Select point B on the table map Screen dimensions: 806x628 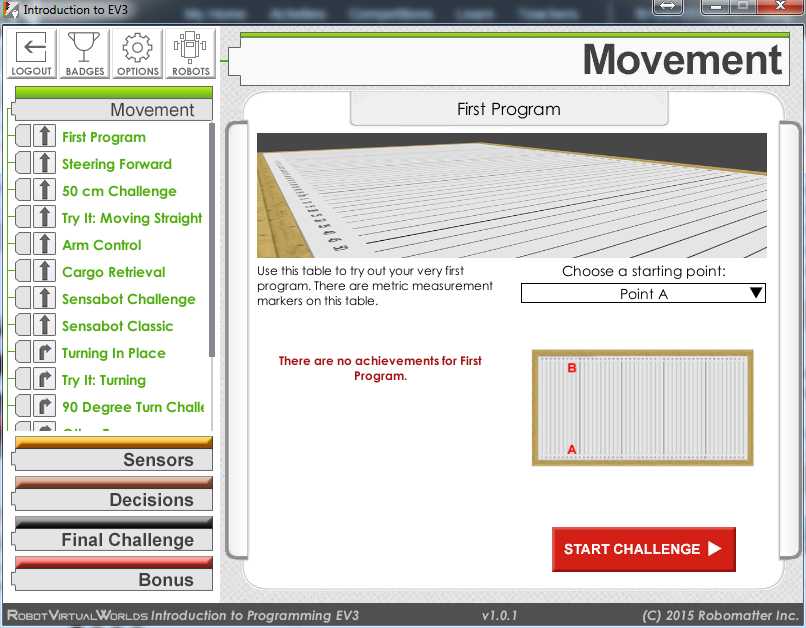[x=572, y=368]
